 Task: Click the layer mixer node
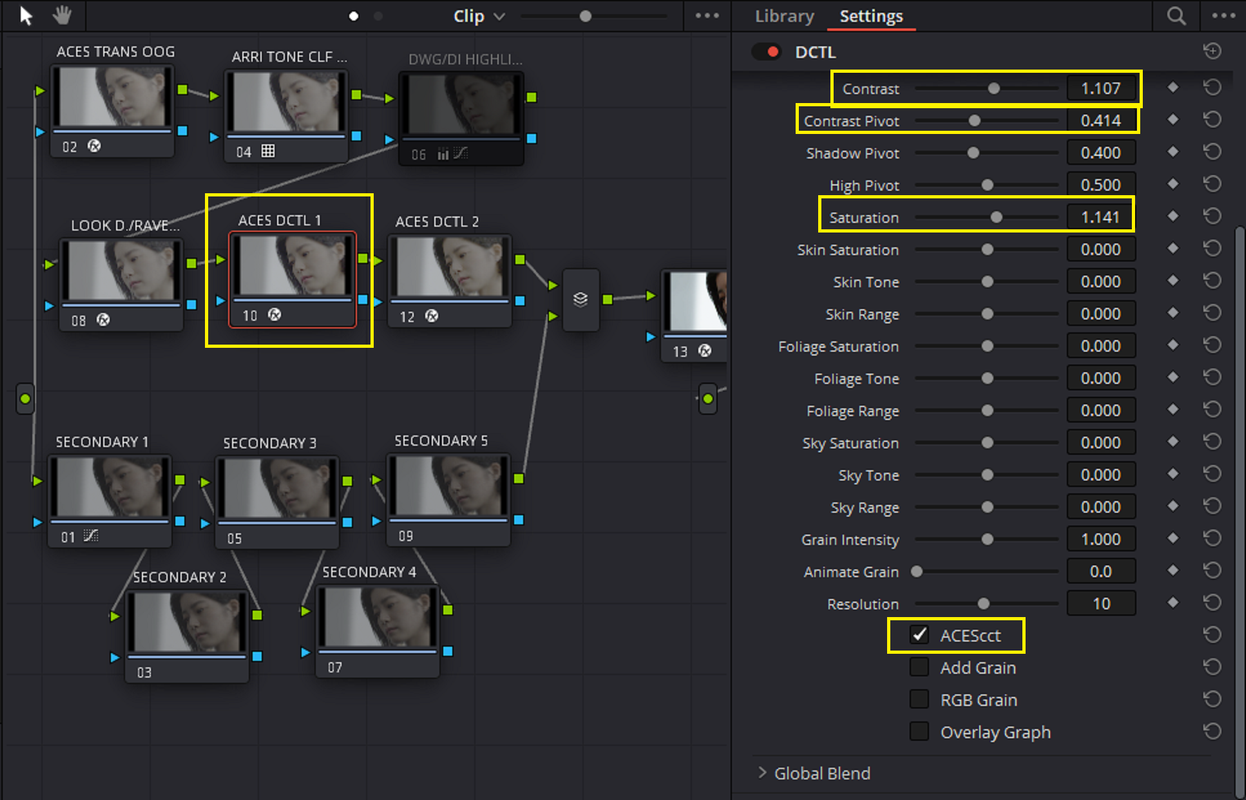click(x=581, y=299)
